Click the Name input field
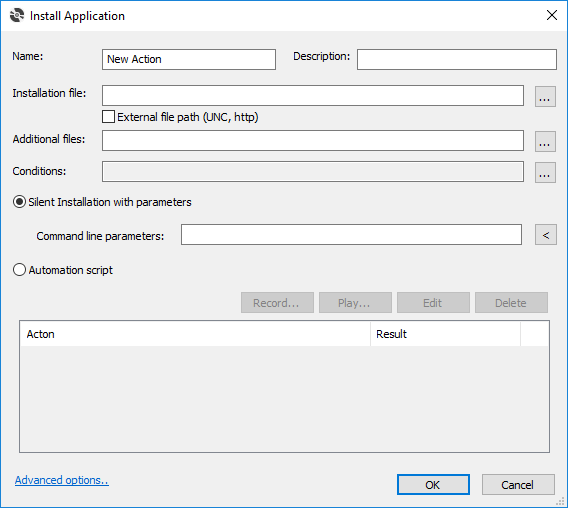This screenshot has width=568, height=508. (x=189, y=59)
